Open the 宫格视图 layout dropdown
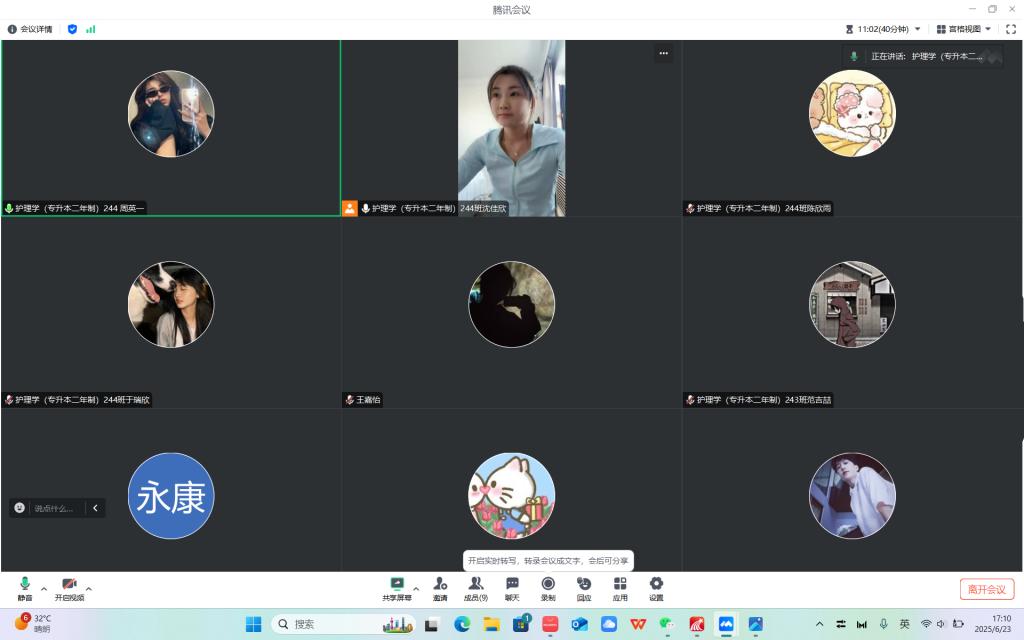The image size is (1024, 640). pos(964,29)
